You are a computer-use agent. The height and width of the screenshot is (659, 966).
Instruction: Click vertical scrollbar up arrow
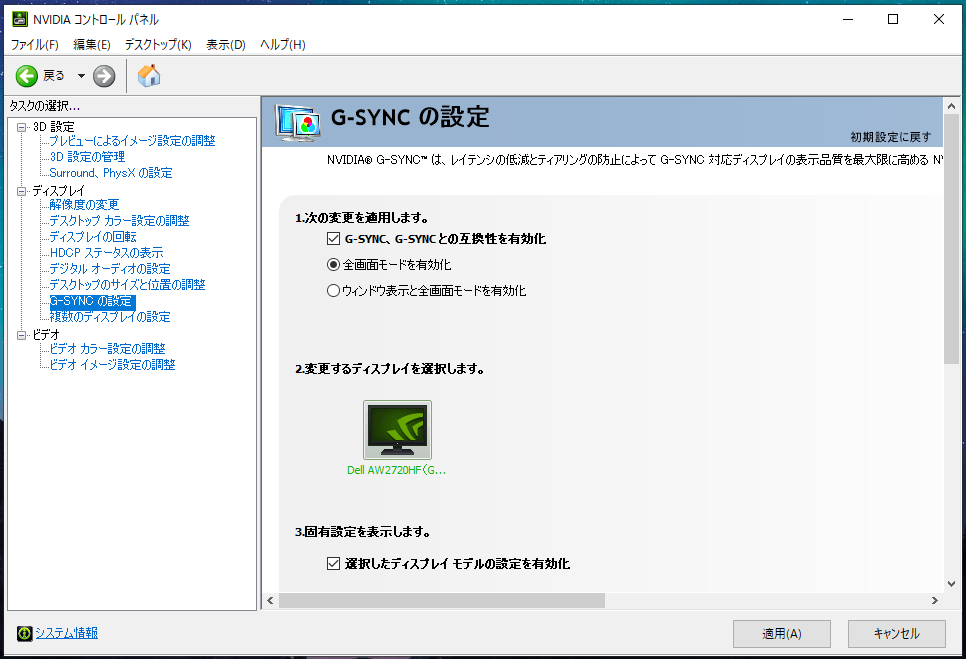(951, 106)
